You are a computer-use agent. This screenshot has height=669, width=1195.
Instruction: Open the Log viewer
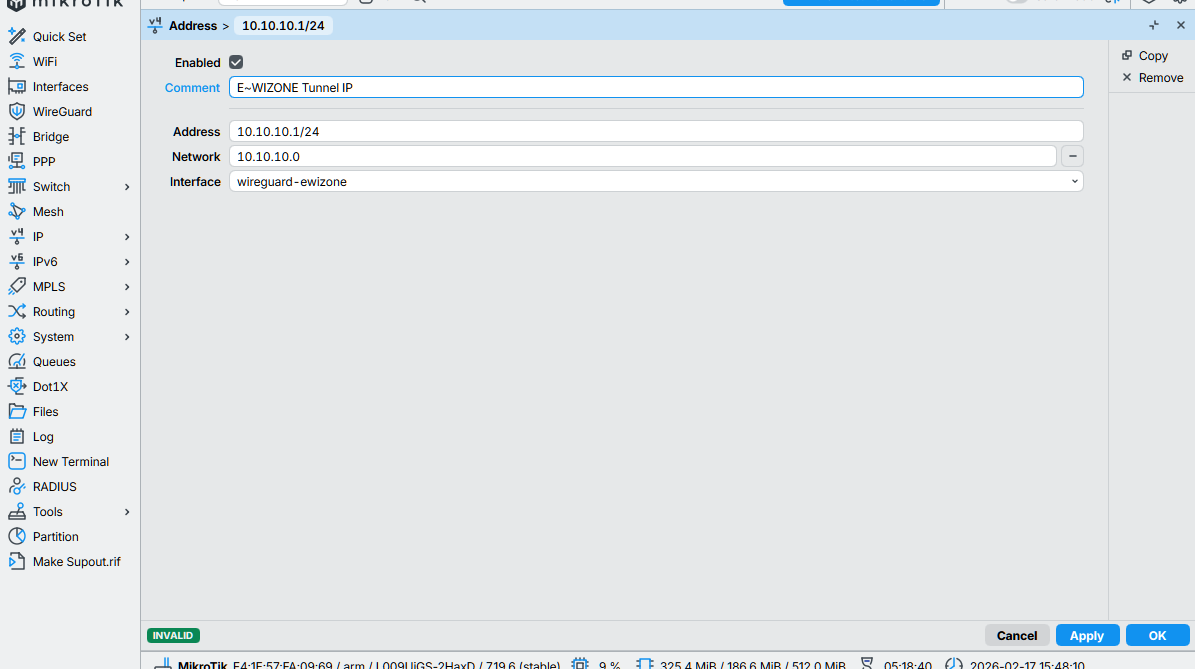click(45, 436)
